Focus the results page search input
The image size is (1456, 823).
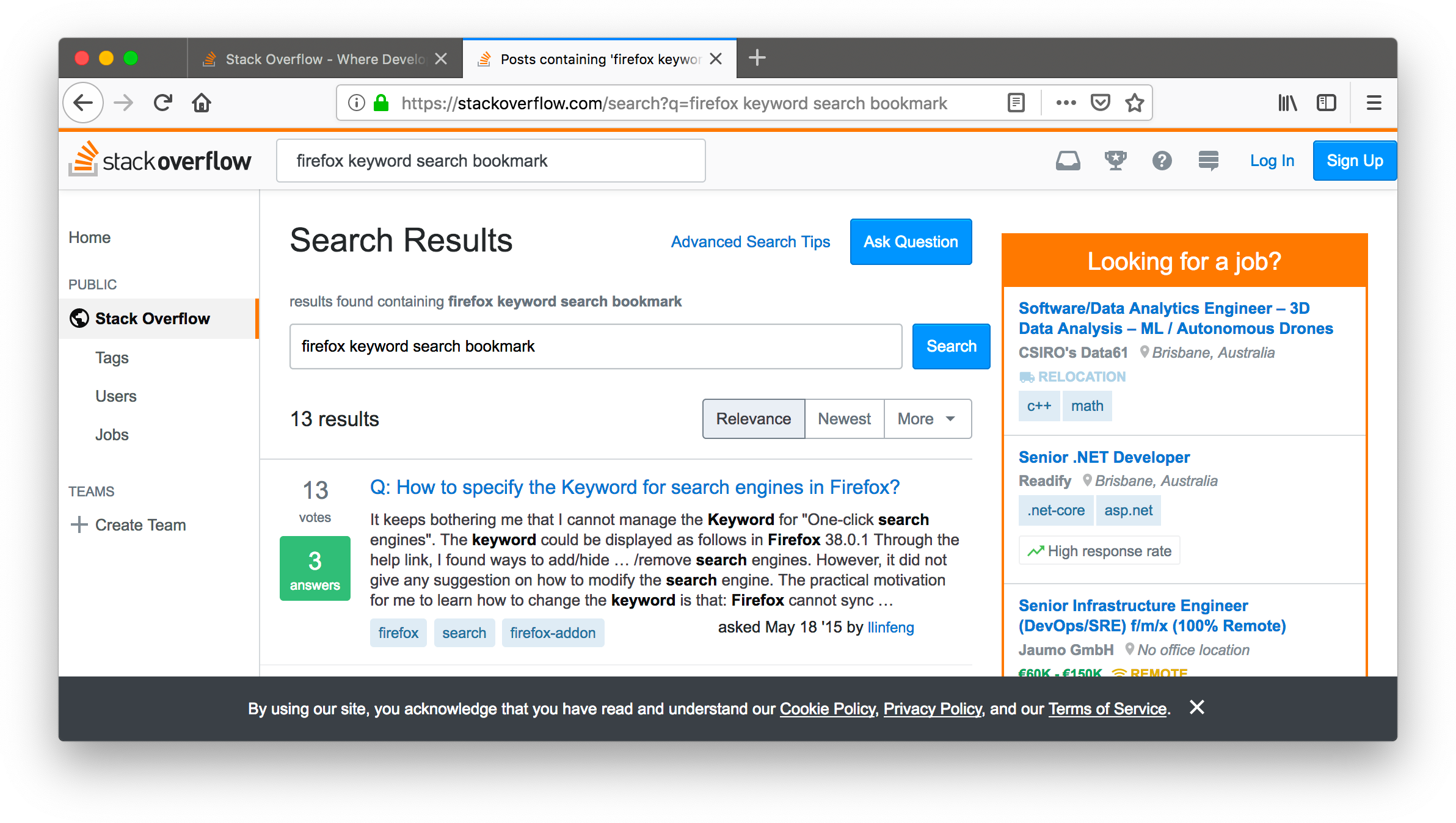(595, 346)
